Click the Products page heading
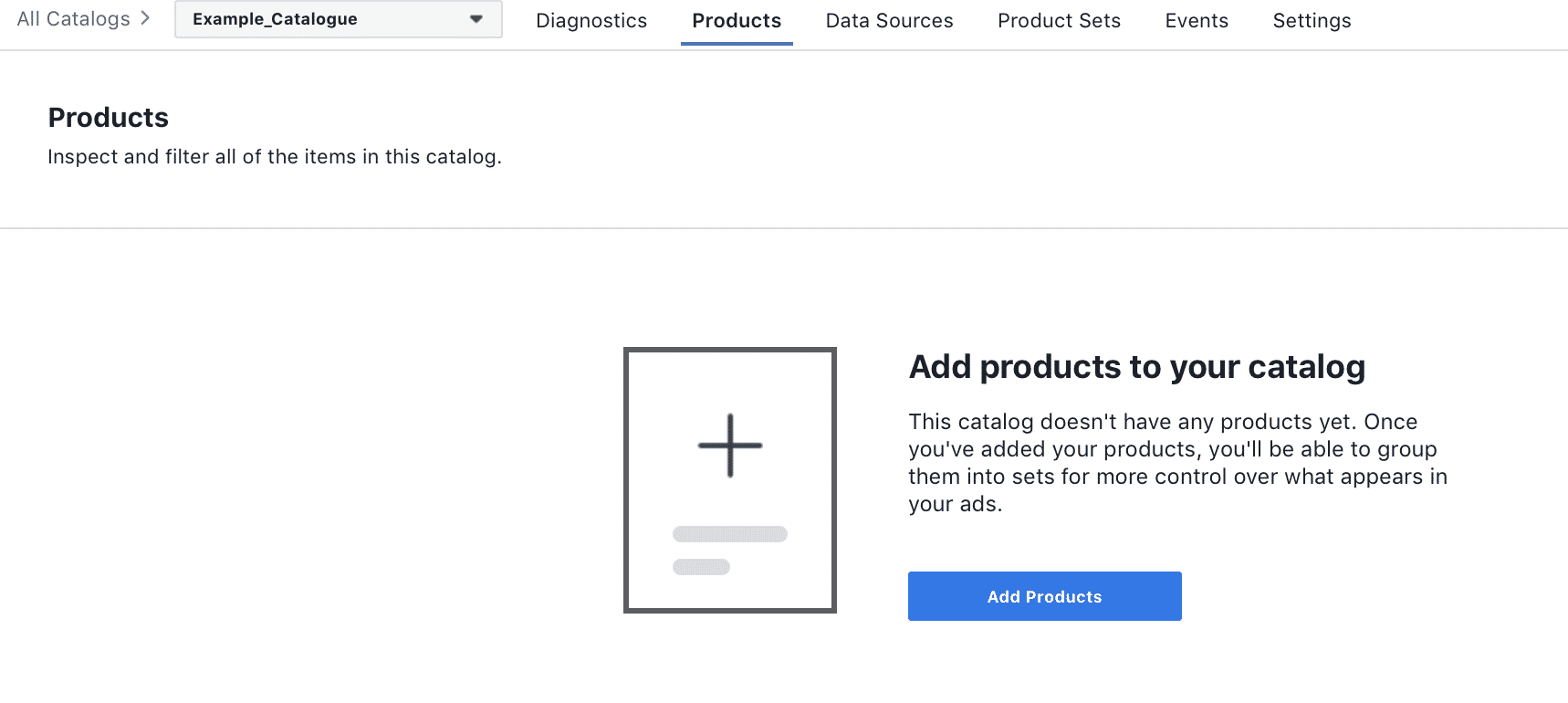Screen dimensions: 1568x703 click(x=109, y=118)
